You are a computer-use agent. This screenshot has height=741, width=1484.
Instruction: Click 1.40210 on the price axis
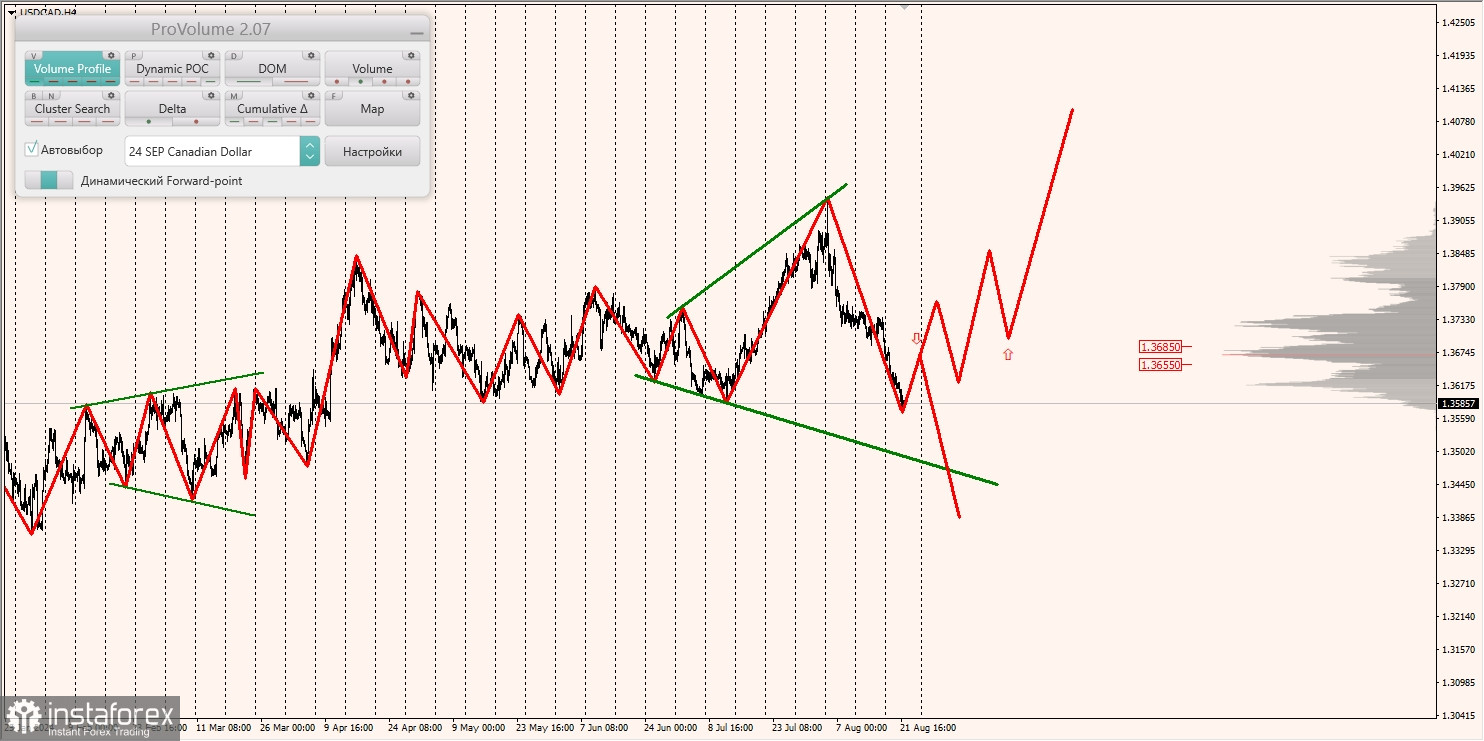pyautogui.click(x=1459, y=155)
